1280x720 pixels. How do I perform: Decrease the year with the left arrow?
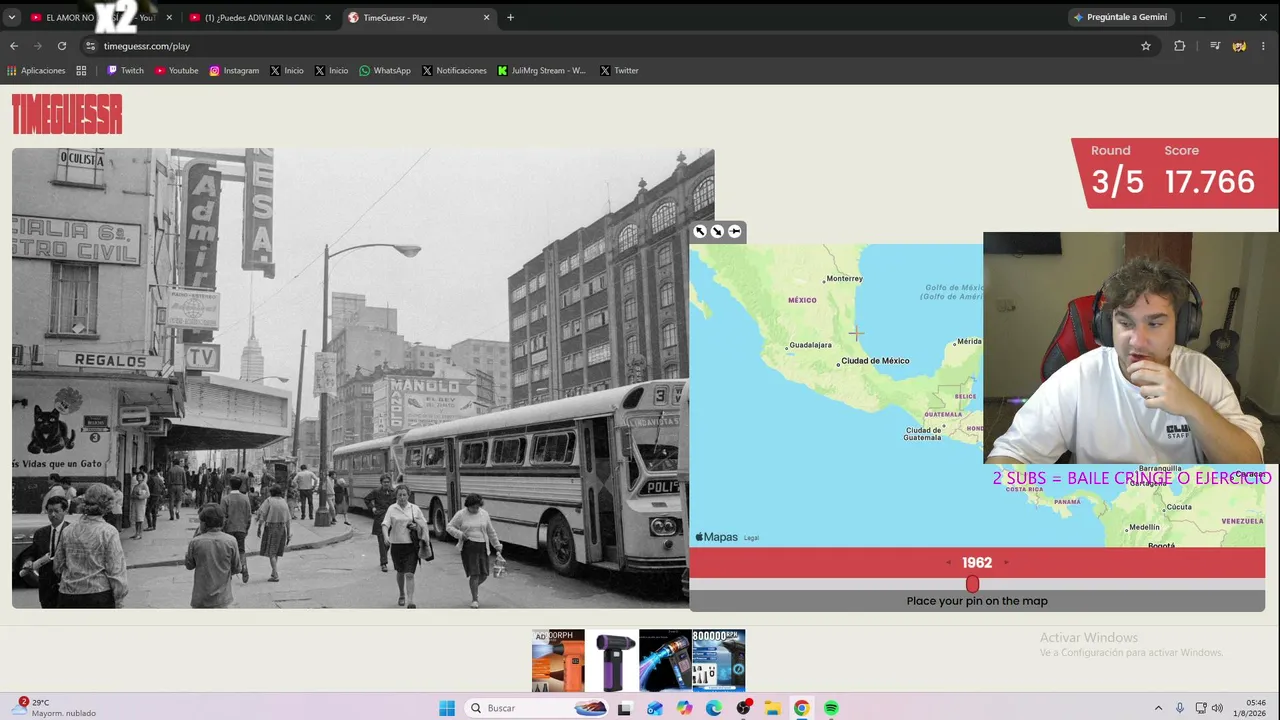pos(948,563)
